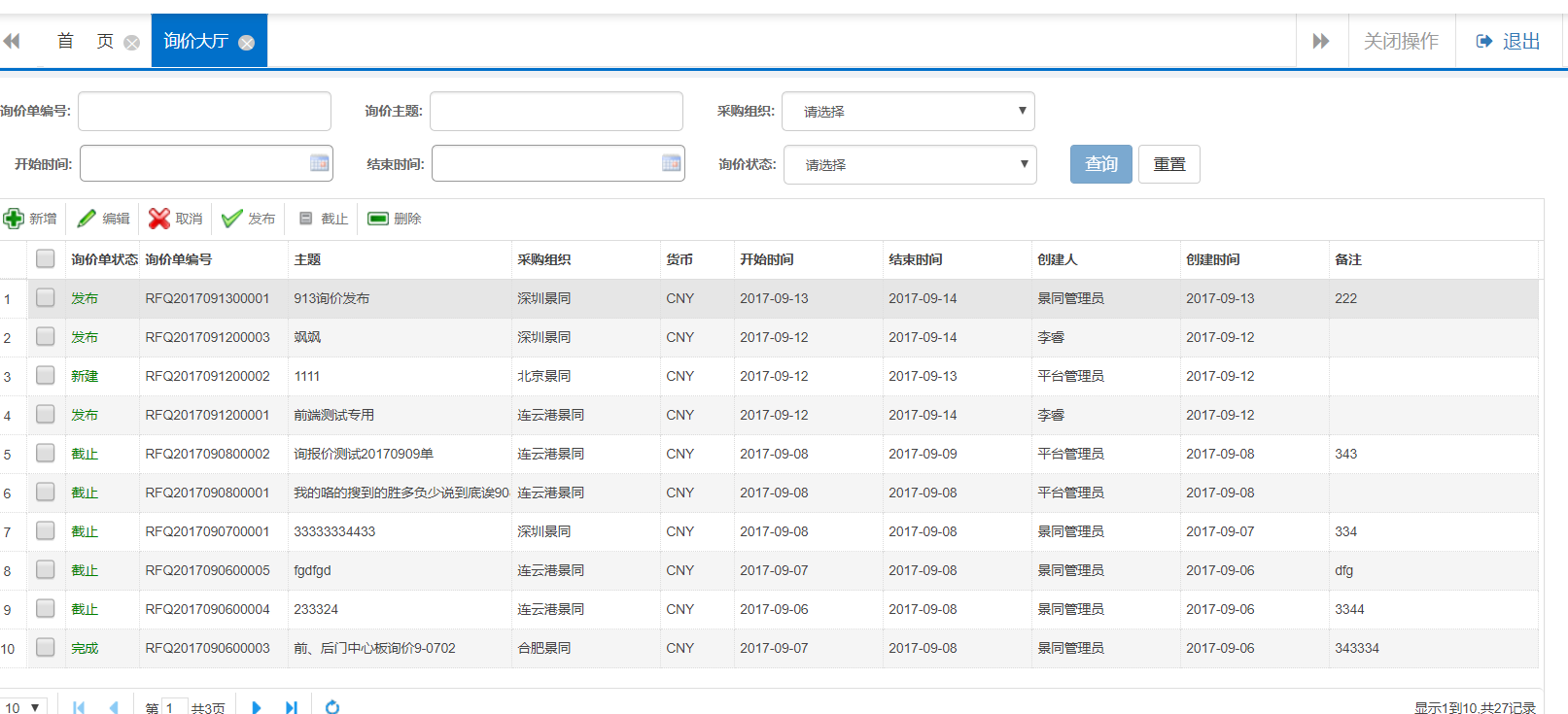The width and height of the screenshot is (1568, 714).
Task: Click the blue 查询 button
Action: [1100, 164]
